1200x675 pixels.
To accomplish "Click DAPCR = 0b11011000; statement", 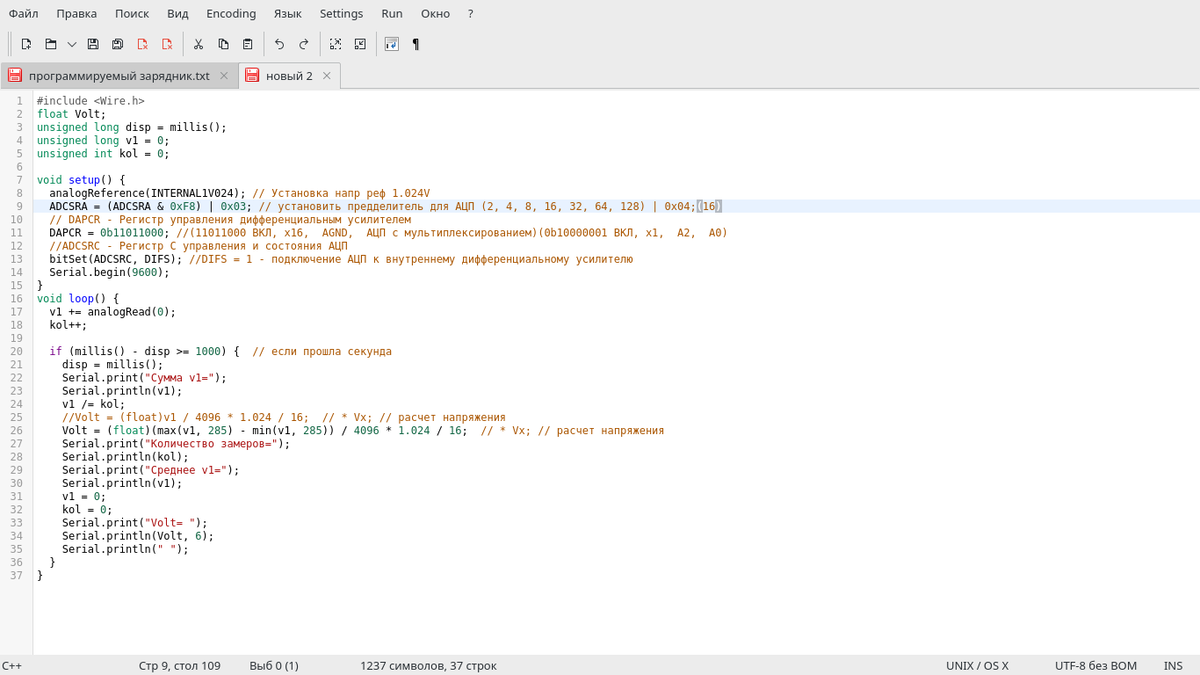I will tap(109, 232).
